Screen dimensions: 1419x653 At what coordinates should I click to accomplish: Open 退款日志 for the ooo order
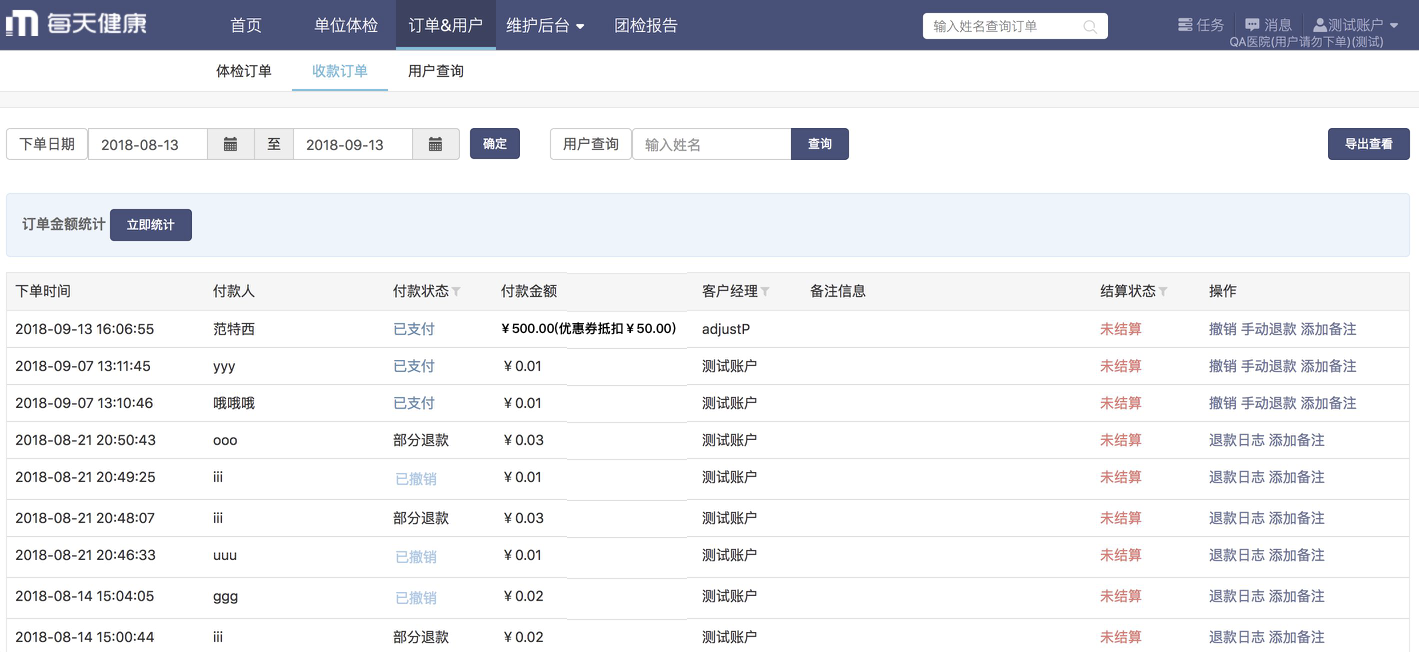1237,440
